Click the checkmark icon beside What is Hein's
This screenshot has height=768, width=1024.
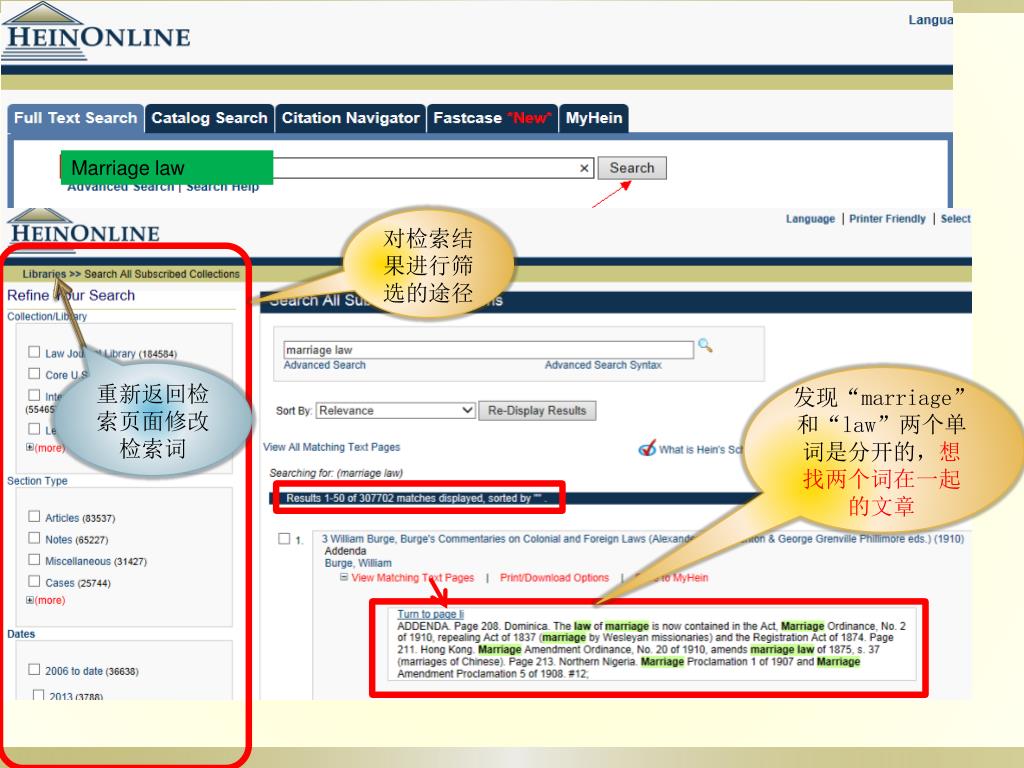click(x=647, y=449)
